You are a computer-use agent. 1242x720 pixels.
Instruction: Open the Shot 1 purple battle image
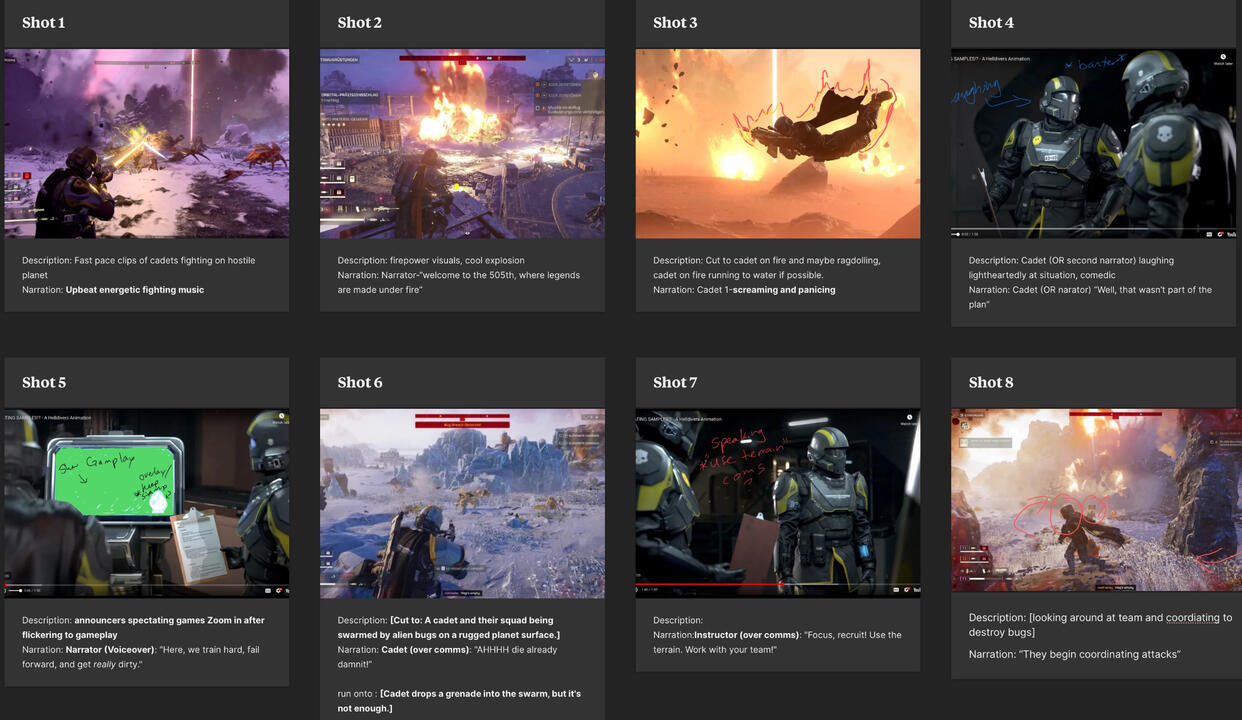coord(147,144)
